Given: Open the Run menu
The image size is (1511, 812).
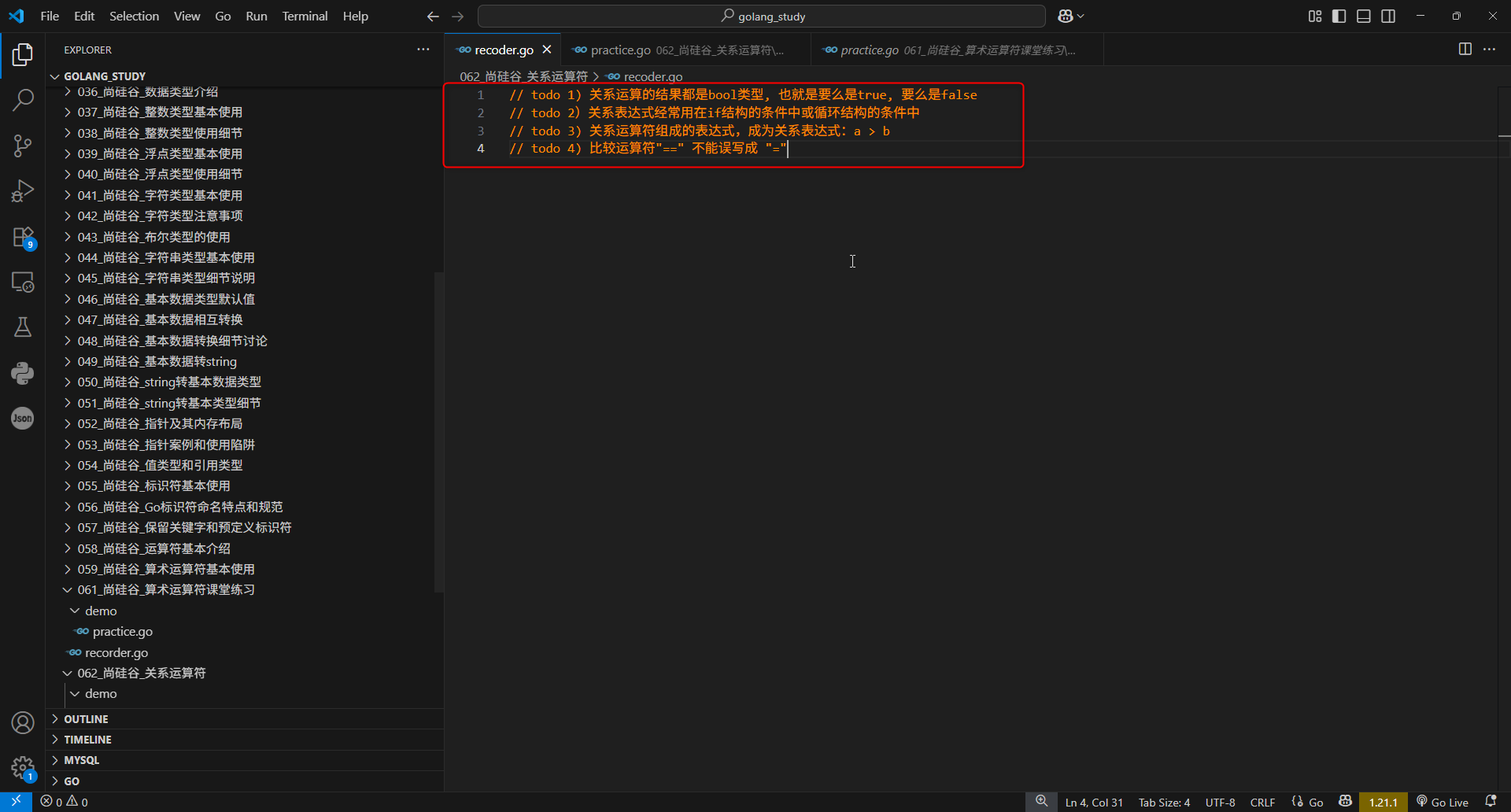Looking at the screenshot, I should click(x=257, y=16).
